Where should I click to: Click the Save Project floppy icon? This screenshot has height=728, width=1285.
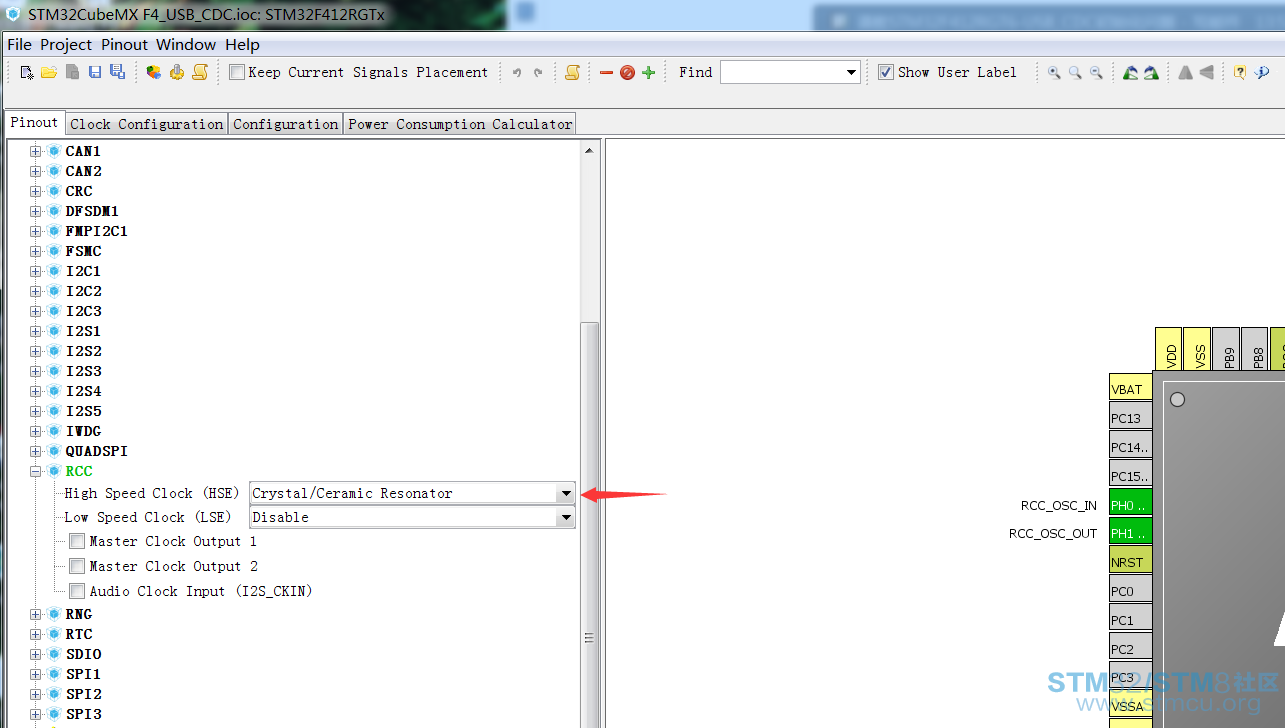point(95,72)
